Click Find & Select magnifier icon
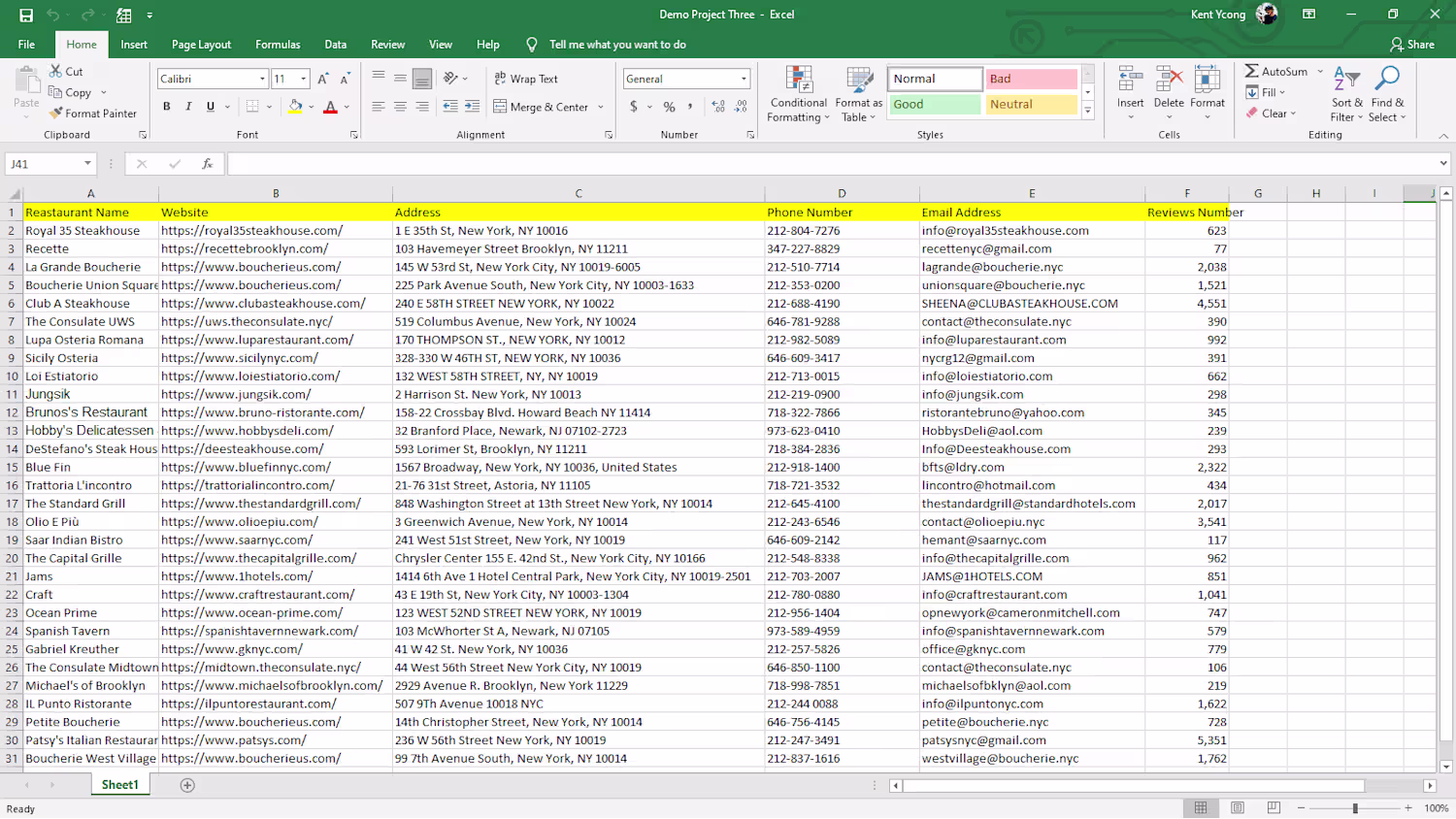 tap(1387, 80)
